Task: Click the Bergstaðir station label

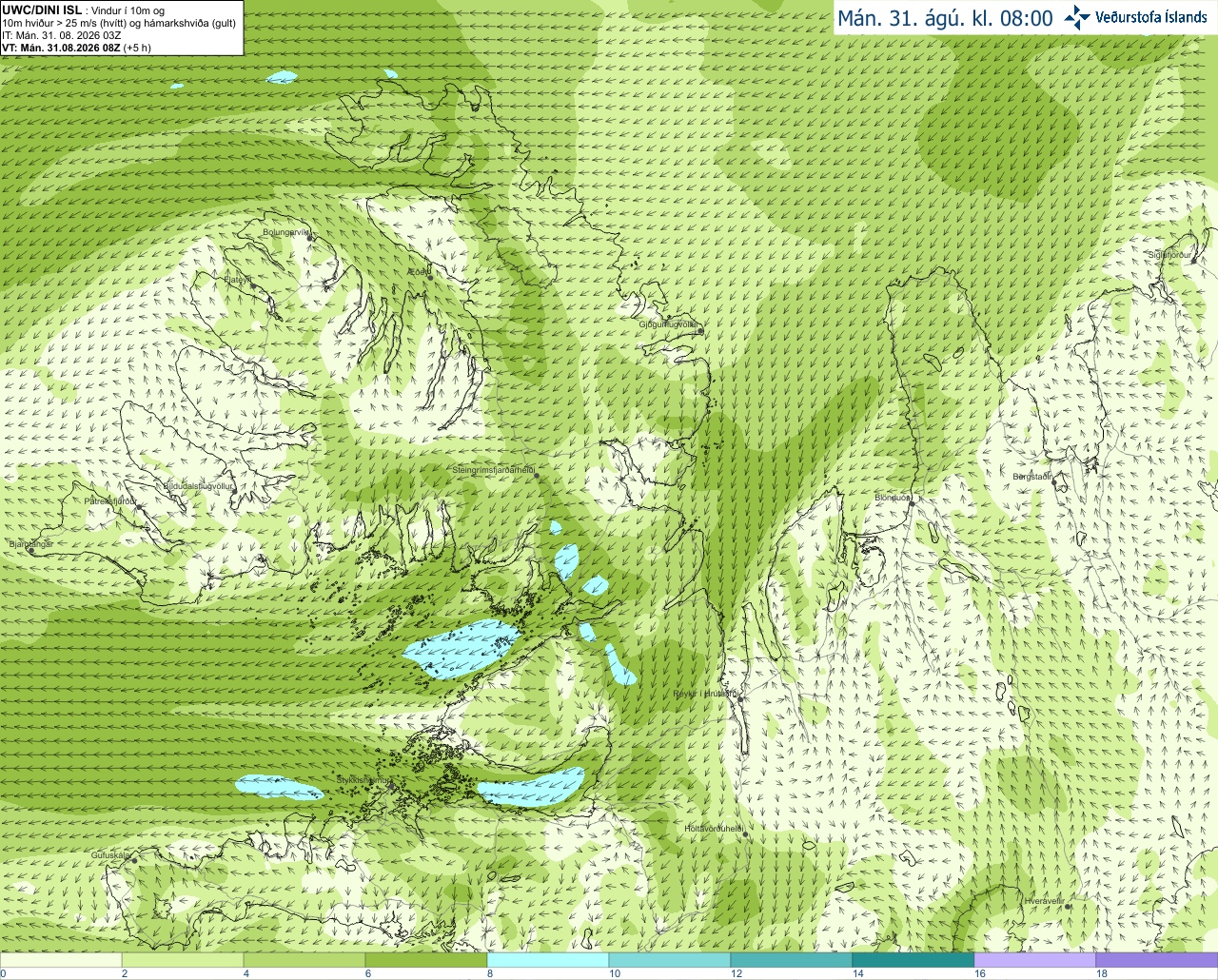Action: click(x=1032, y=476)
